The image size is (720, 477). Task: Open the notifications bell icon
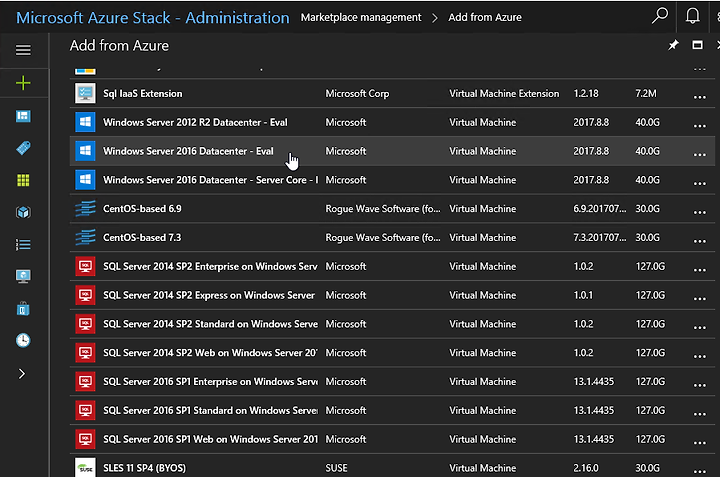coord(692,16)
